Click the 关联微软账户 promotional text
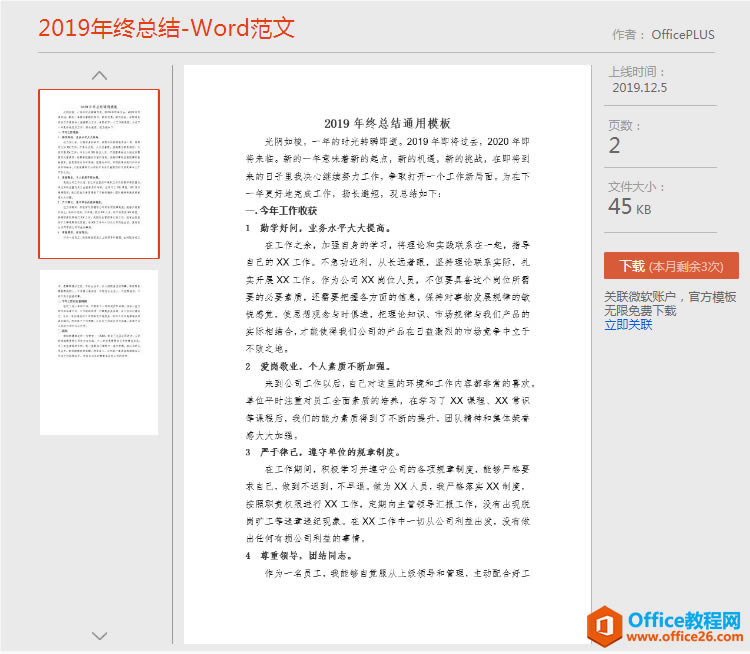 click(670, 304)
